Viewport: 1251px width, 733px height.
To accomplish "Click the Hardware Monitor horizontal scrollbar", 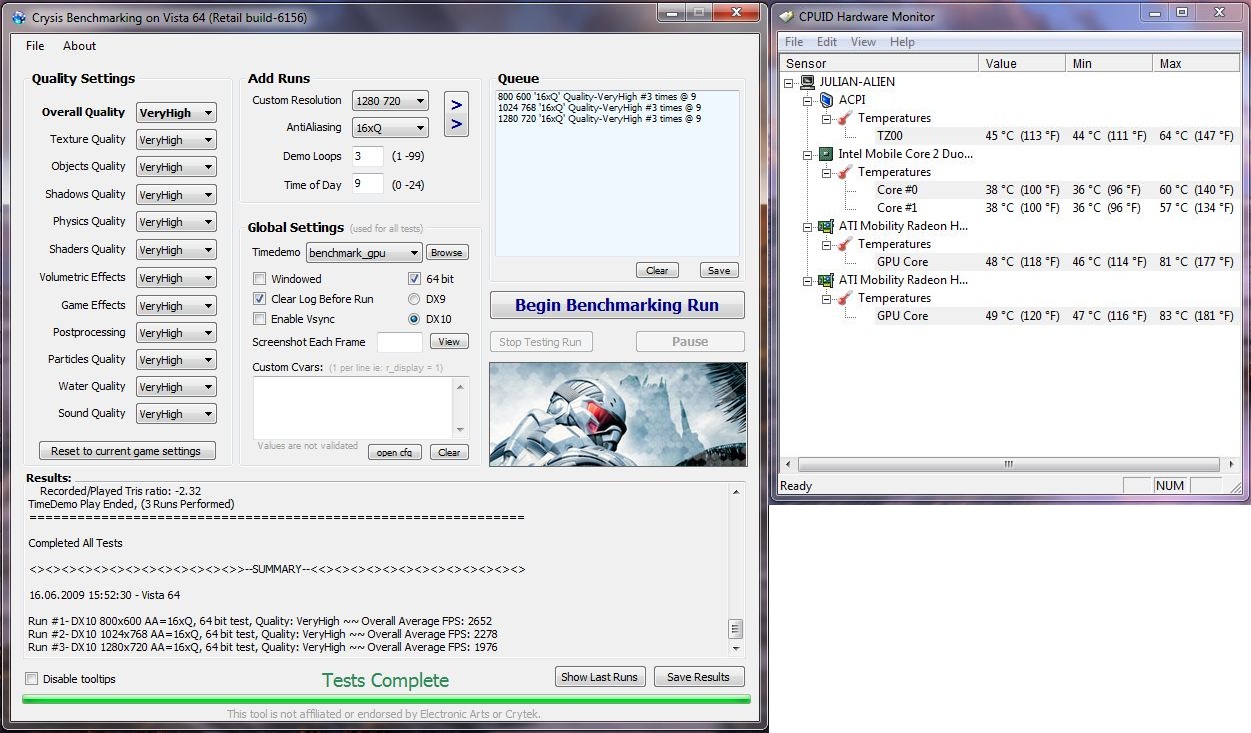I will 1009,465.
